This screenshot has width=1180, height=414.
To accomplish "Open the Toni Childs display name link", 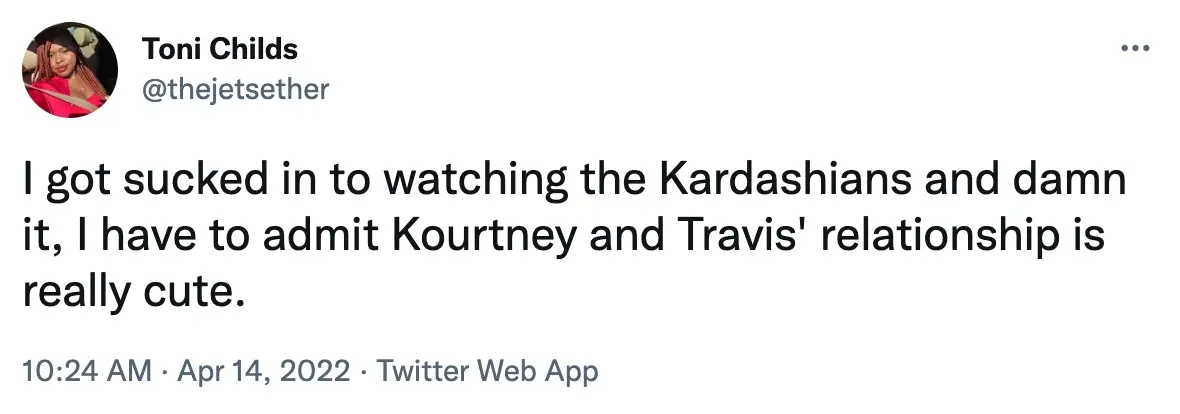I will [220, 49].
